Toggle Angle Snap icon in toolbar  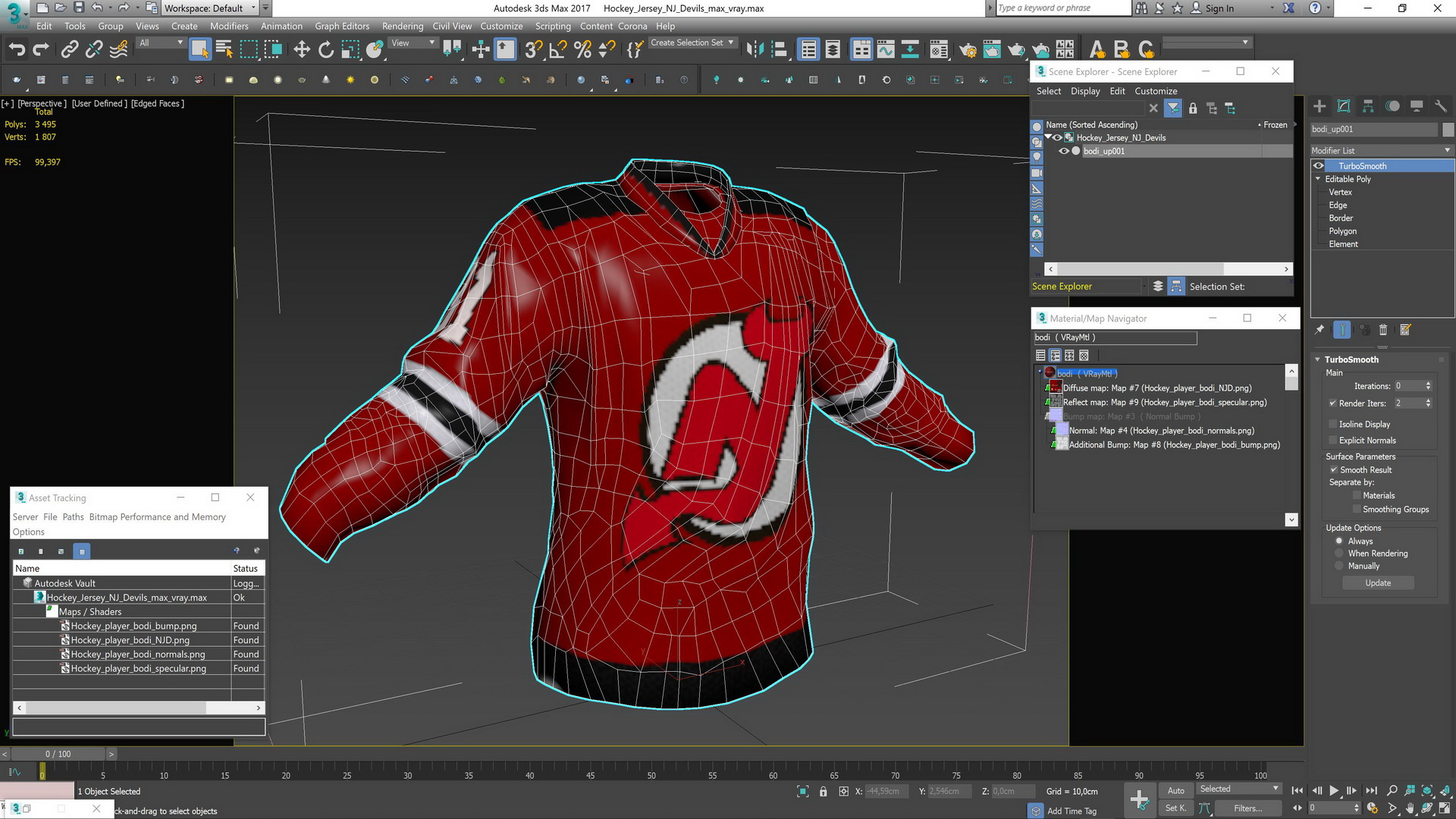pyautogui.click(x=558, y=50)
